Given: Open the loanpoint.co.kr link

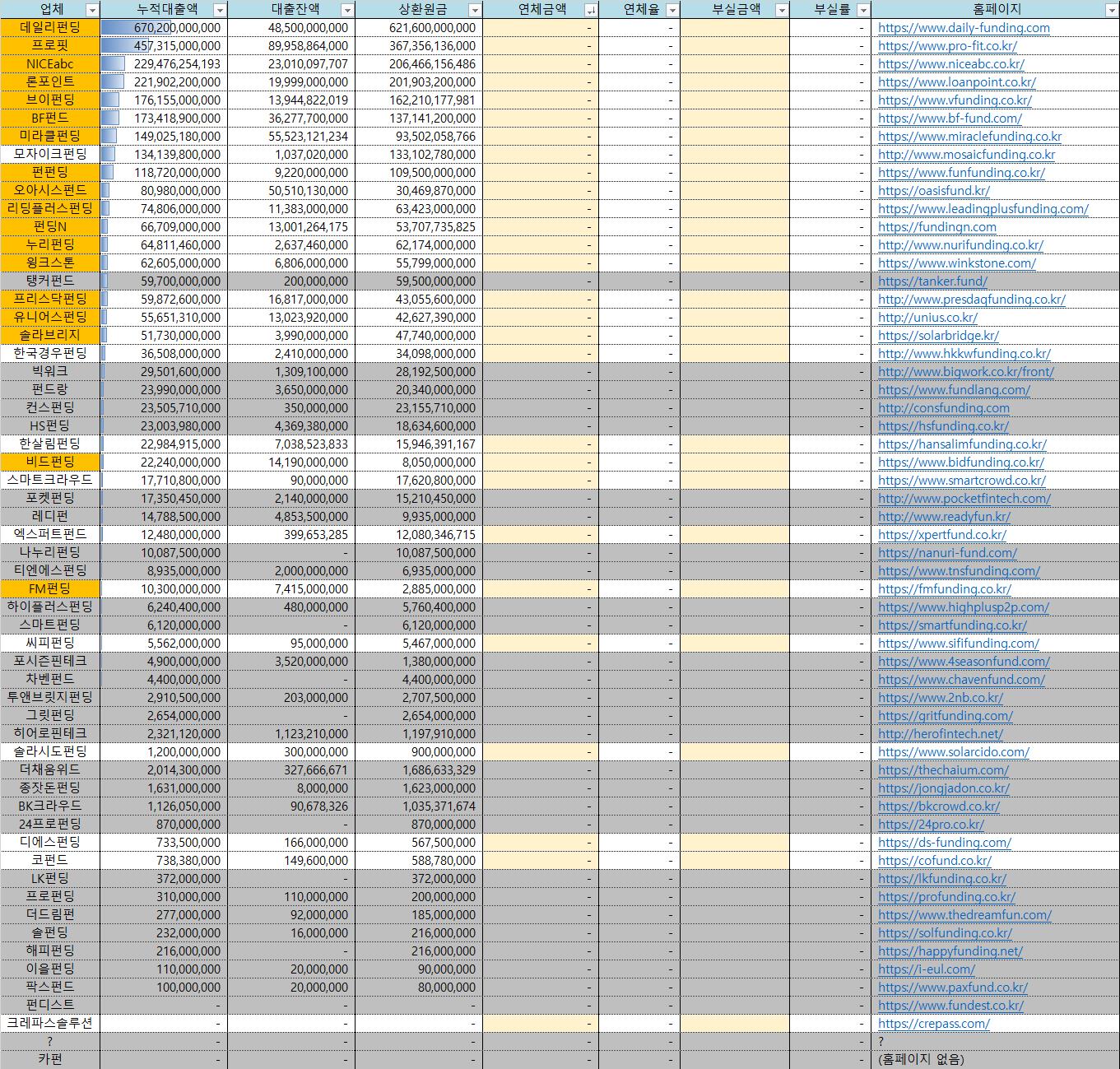Looking at the screenshot, I should (957, 82).
